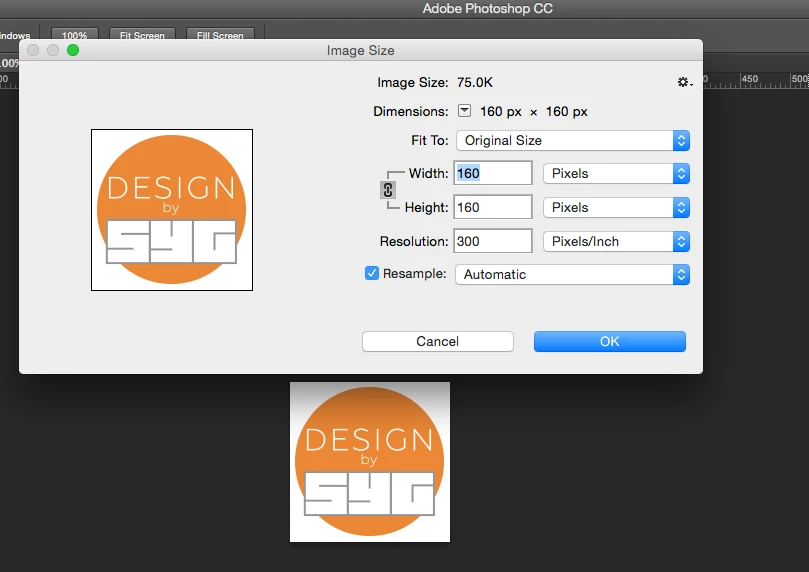Click the Height input field
The width and height of the screenshot is (809, 572).
pos(493,207)
